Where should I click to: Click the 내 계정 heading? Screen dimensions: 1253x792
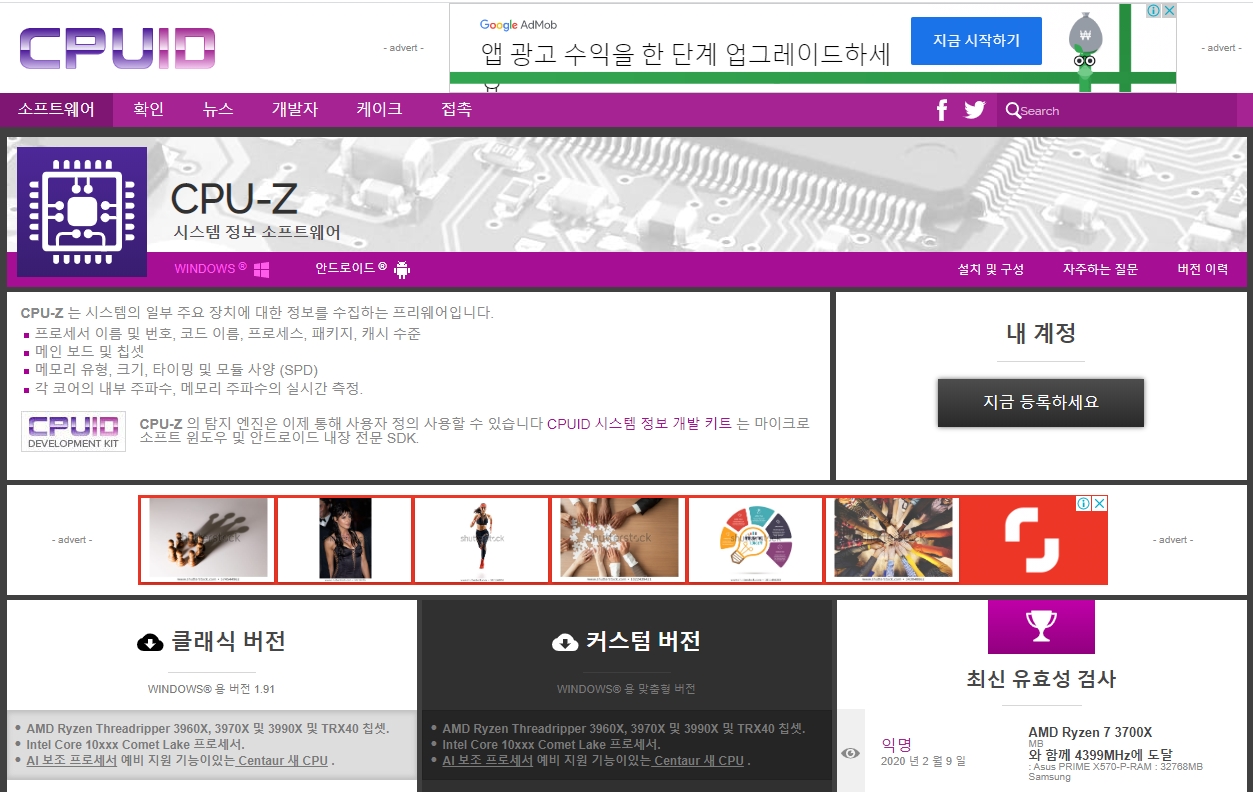(1041, 333)
